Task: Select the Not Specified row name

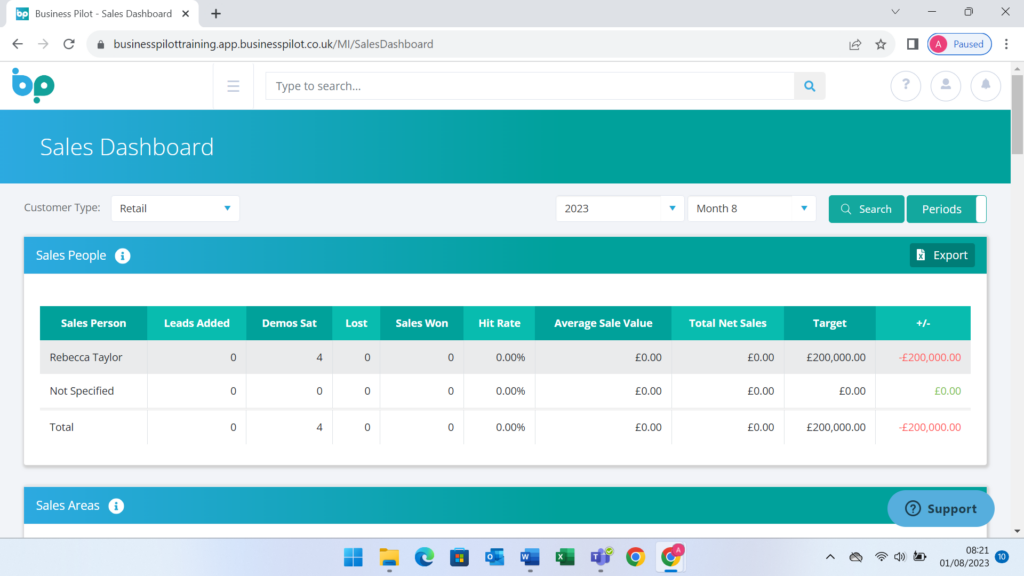Action: [82, 391]
